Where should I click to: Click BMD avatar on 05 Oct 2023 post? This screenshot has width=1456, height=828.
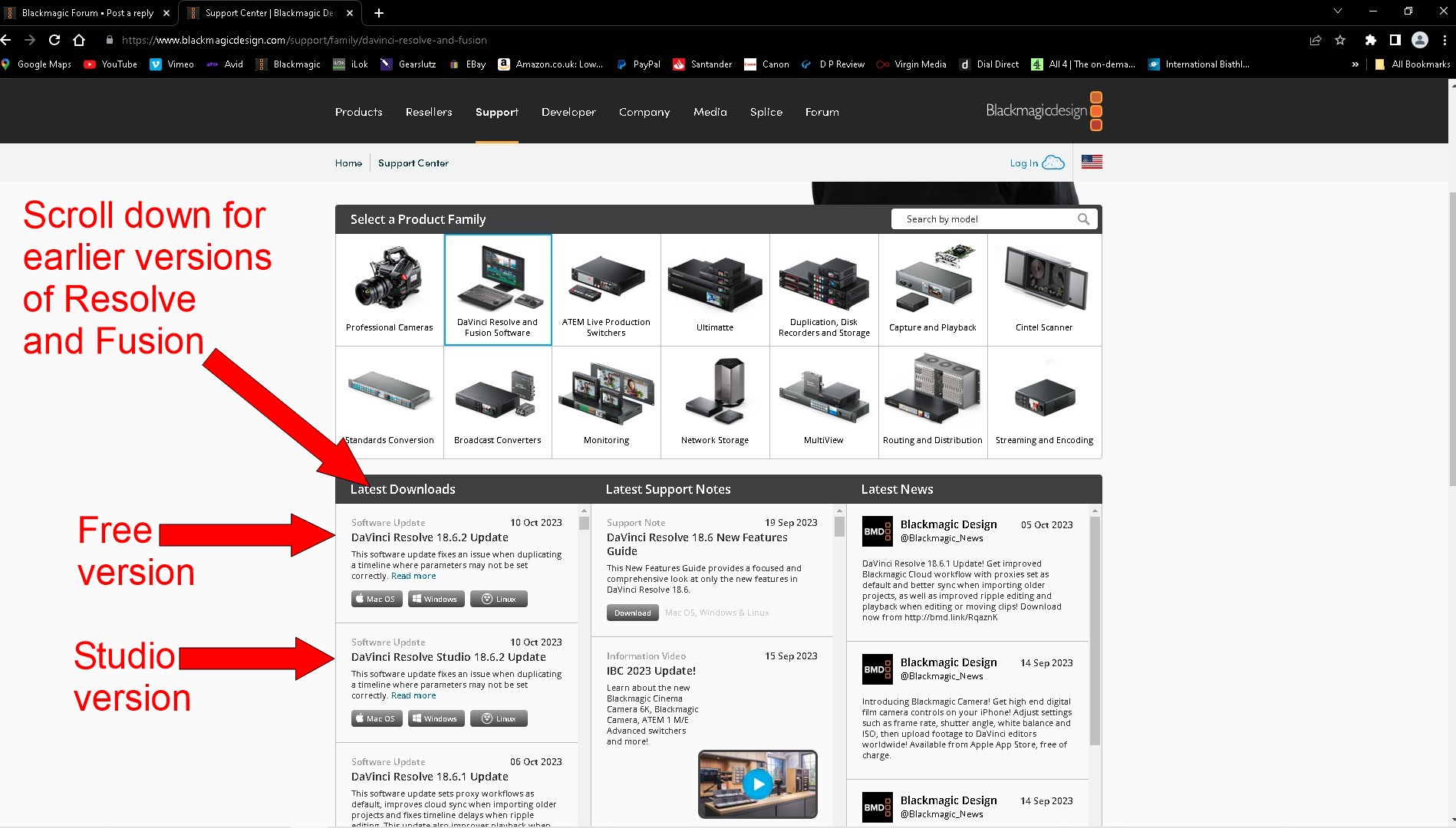pos(877,531)
